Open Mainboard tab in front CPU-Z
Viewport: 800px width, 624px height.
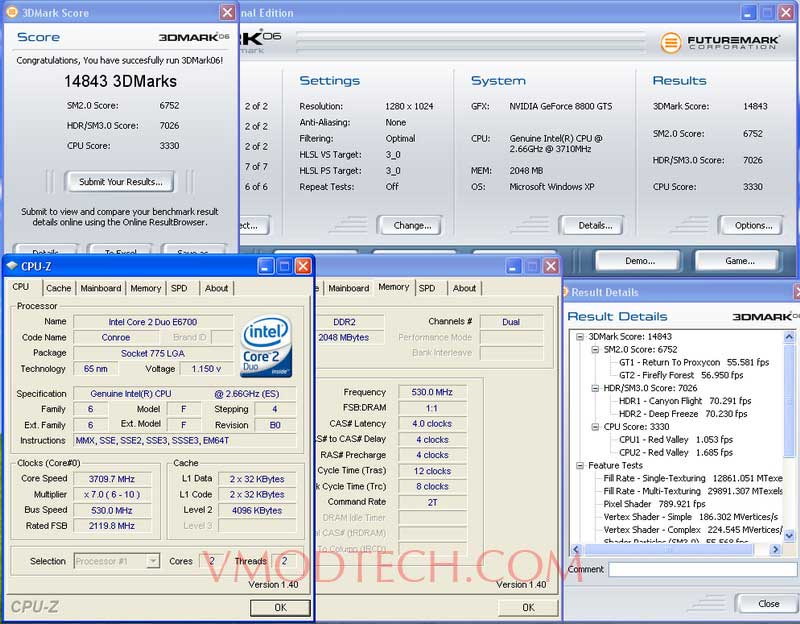[101, 288]
